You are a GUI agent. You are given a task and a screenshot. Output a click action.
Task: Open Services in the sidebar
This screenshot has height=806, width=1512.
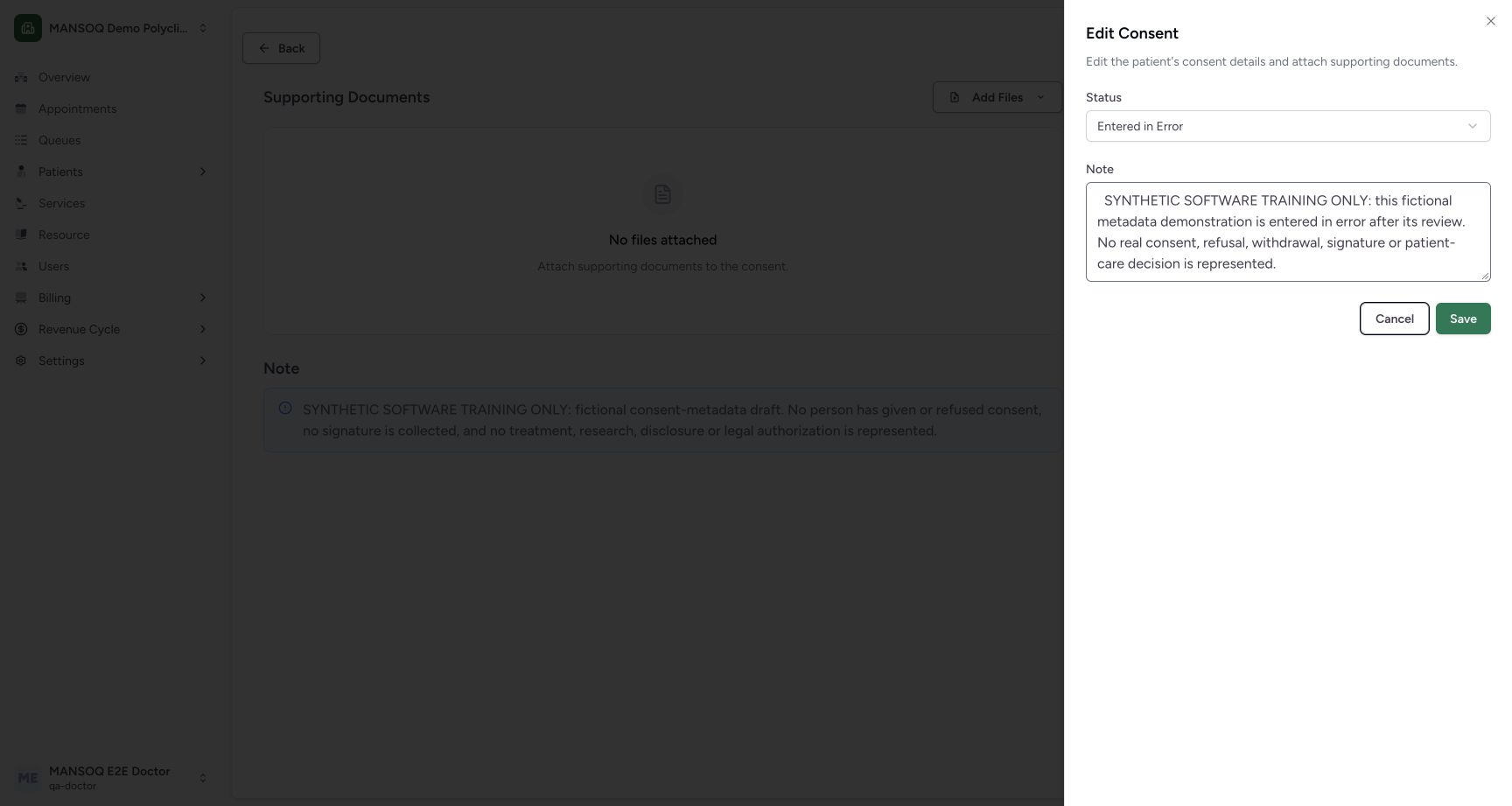click(x=111, y=203)
